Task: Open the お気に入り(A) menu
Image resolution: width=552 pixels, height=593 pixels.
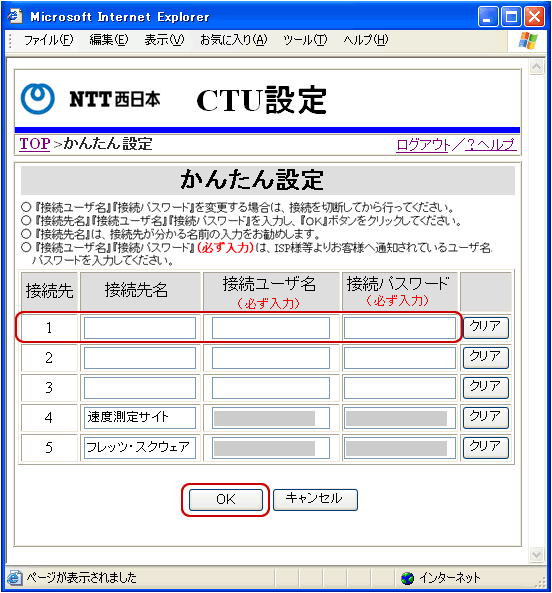Action: point(233,40)
